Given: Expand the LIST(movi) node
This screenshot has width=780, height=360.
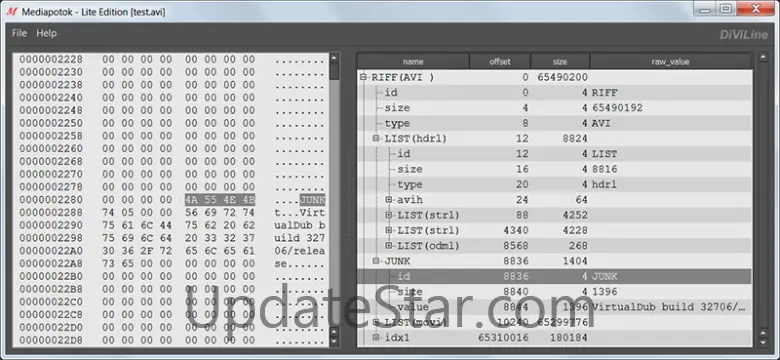Looking at the screenshot, I should [376, 322].
